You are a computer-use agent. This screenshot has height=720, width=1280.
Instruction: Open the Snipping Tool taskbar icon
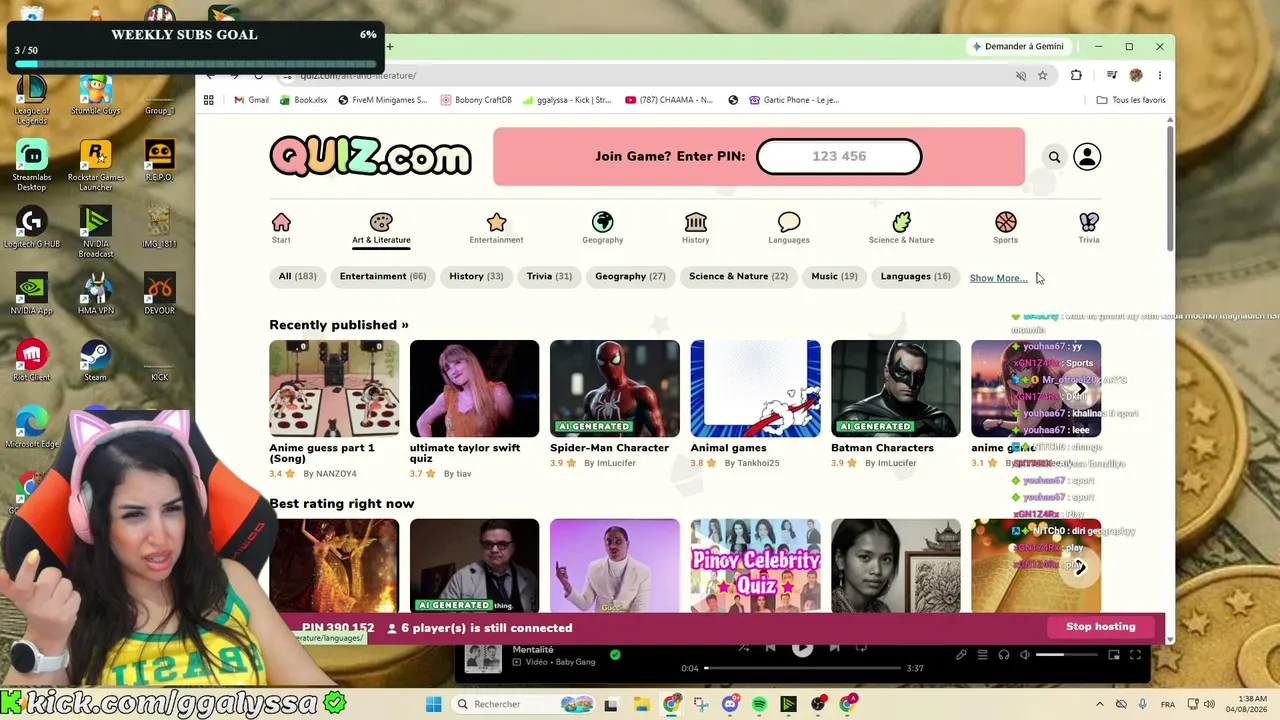(700, 704)
